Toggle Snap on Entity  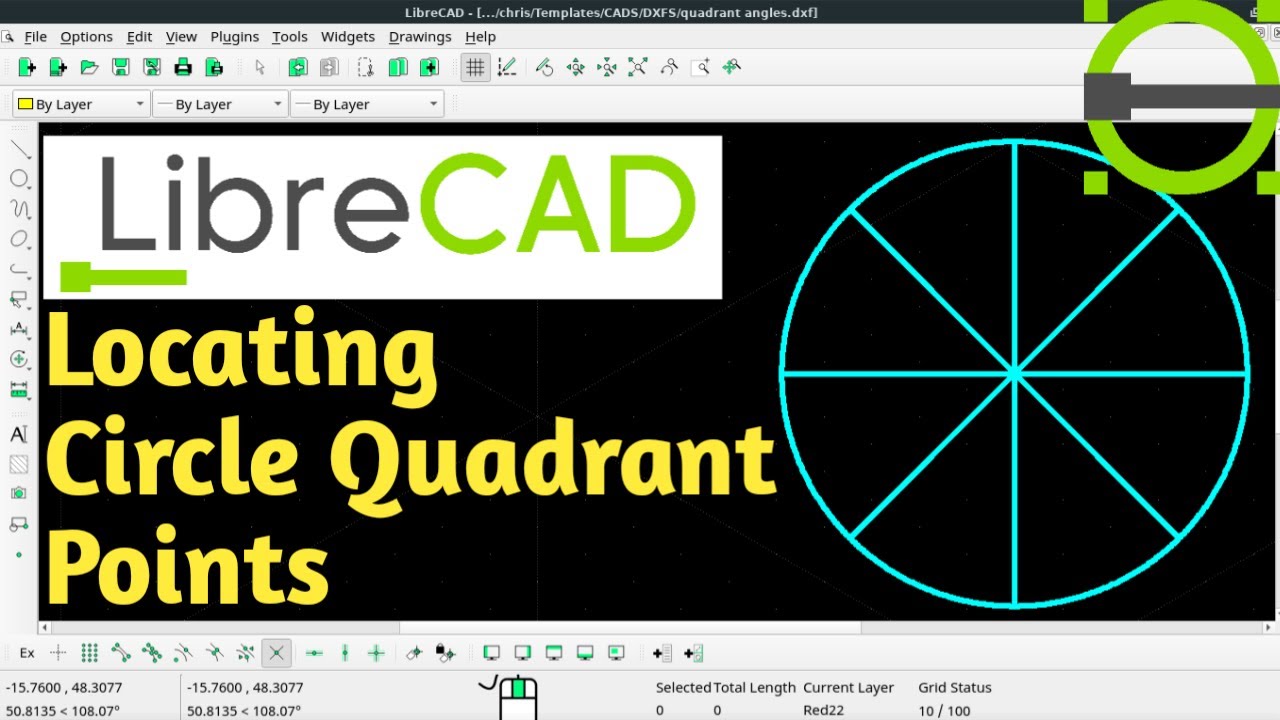point(152,653)
